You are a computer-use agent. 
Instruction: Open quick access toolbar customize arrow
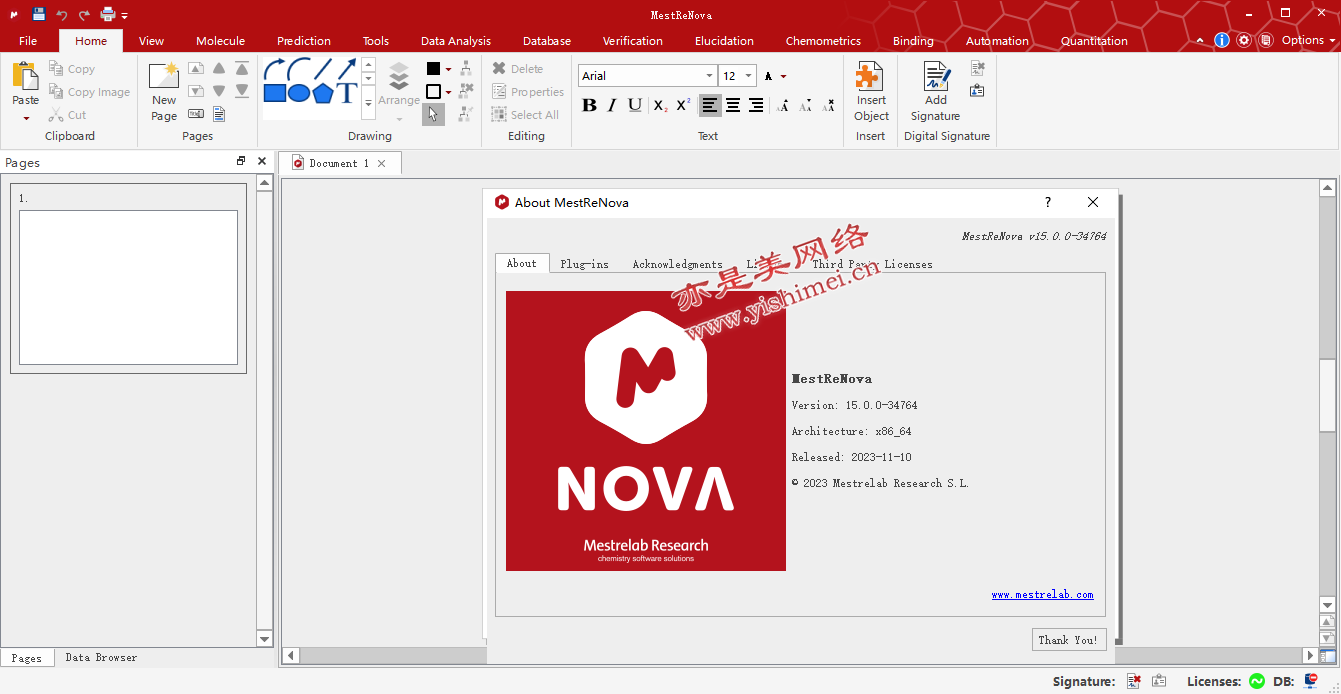coord(125,16)
